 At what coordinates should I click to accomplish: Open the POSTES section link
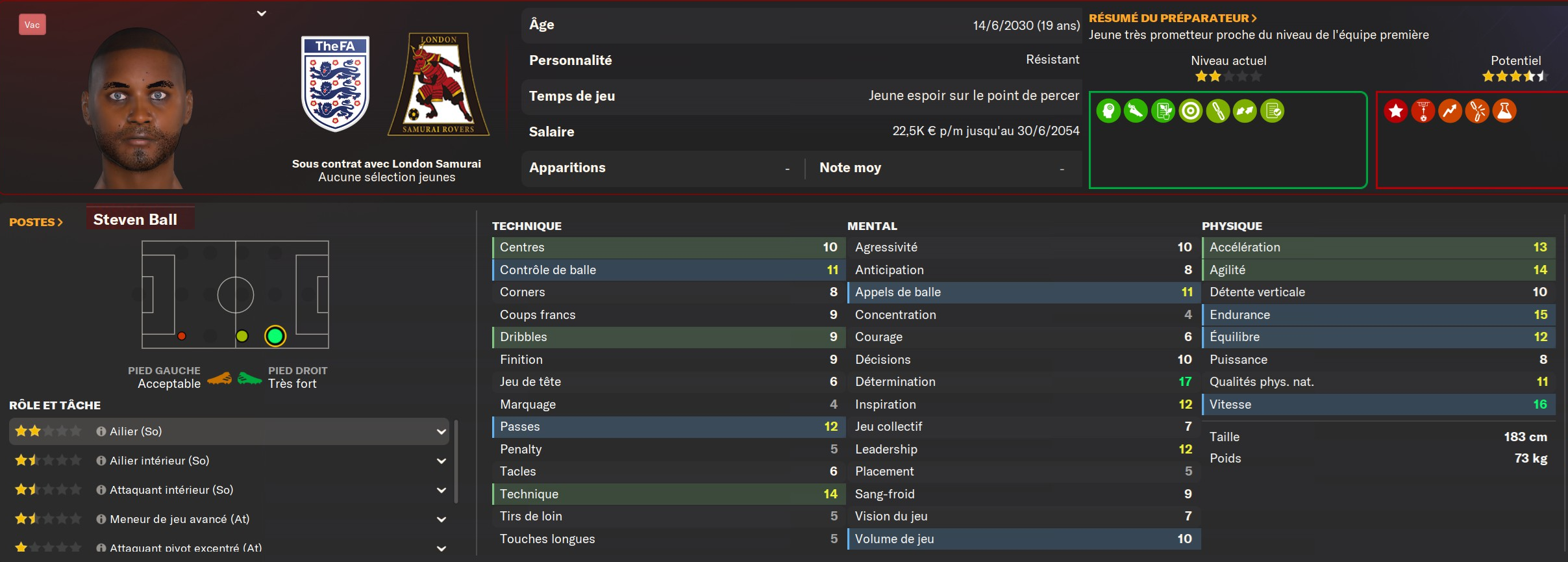click(x=36, y=222)
